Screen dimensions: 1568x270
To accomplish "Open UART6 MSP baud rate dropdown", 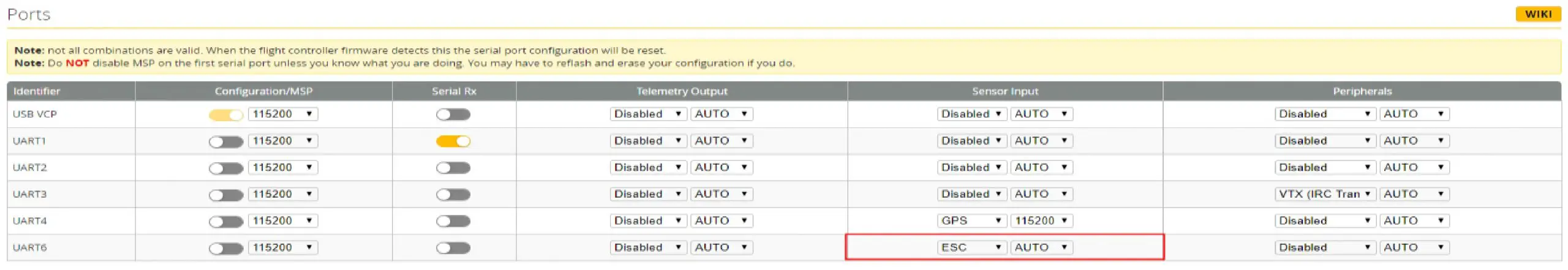I will point(283,247).
